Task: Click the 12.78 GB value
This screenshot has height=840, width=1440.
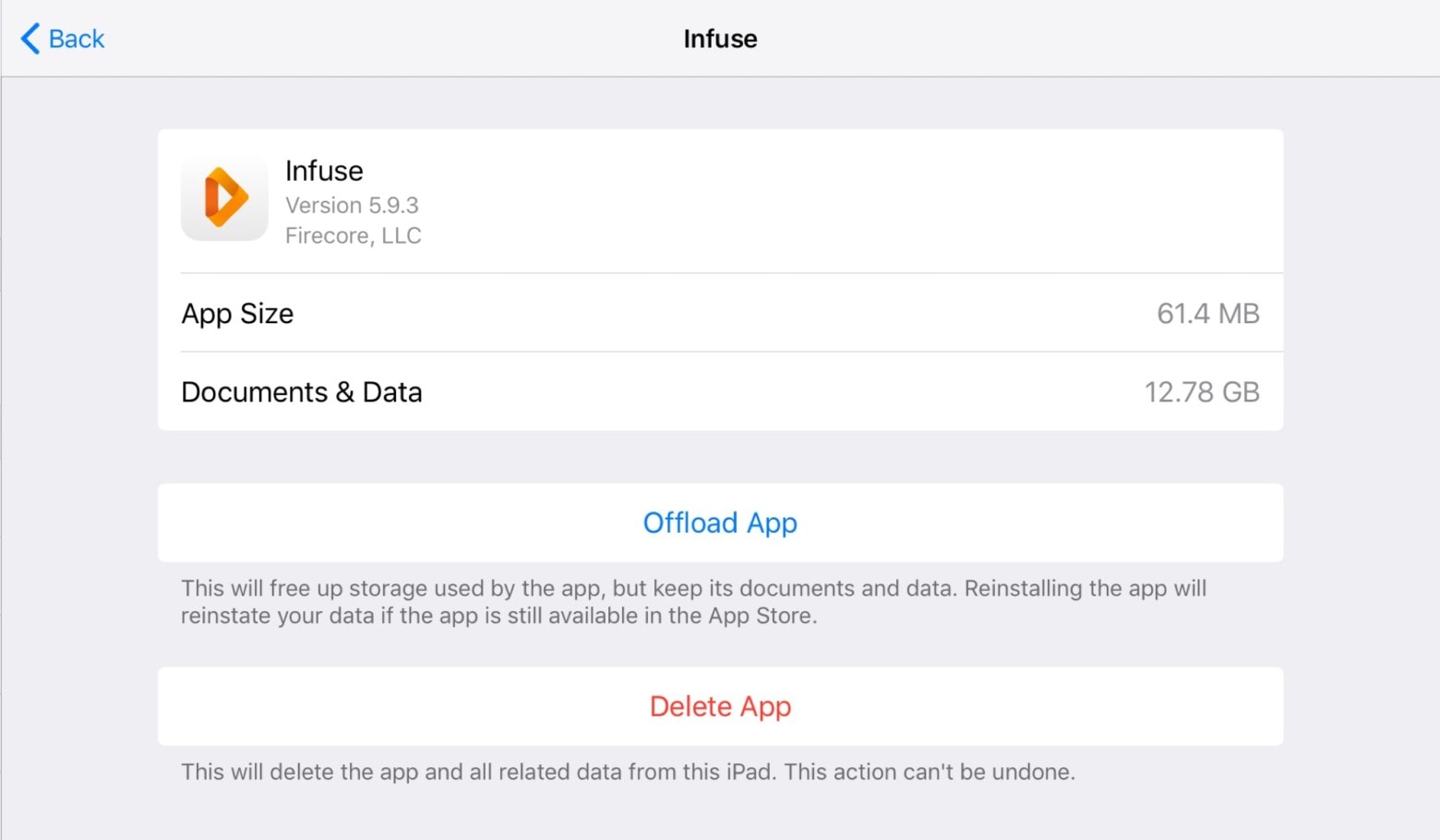Action: [x=1203, y=392]
